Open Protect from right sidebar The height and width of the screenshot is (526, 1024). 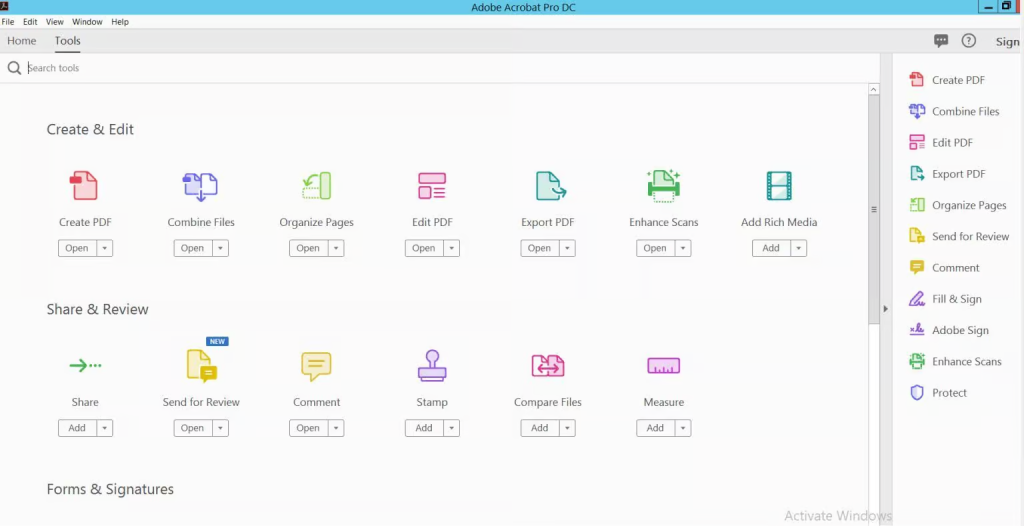(938, 393)
